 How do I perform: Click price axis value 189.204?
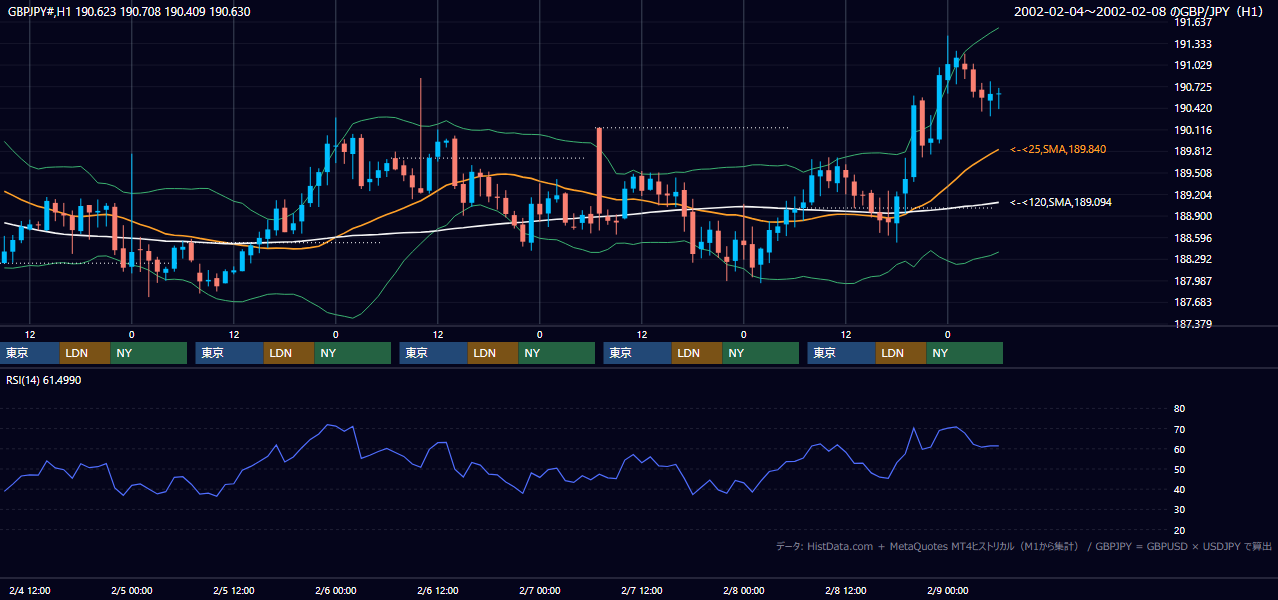(x=1193, y=195)
